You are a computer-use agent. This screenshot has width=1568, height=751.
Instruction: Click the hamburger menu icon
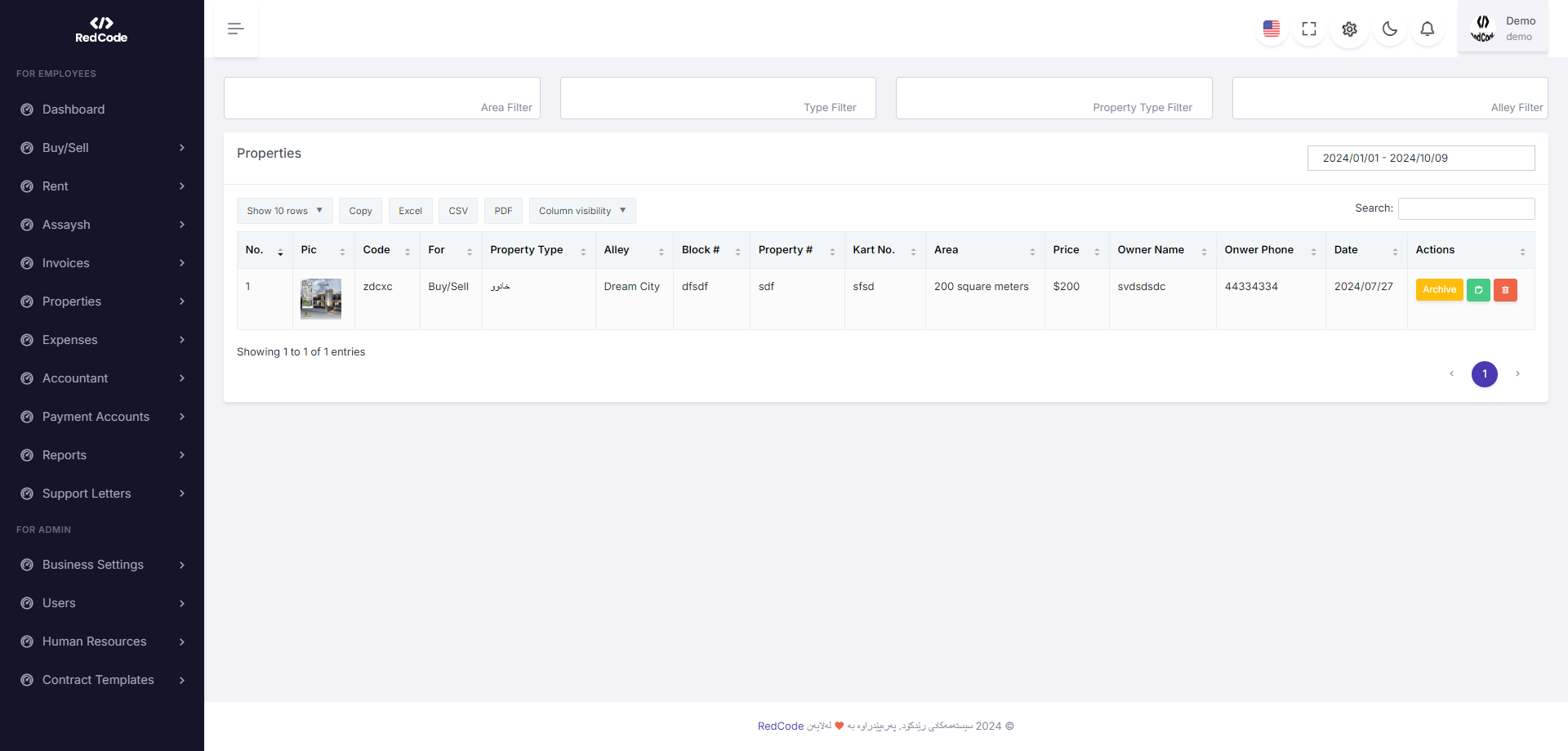[236, 29]
